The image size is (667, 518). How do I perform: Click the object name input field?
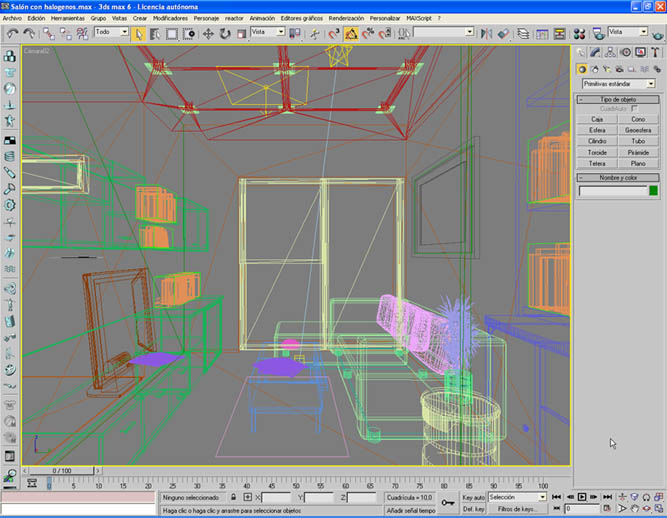[x=613, y=191]
